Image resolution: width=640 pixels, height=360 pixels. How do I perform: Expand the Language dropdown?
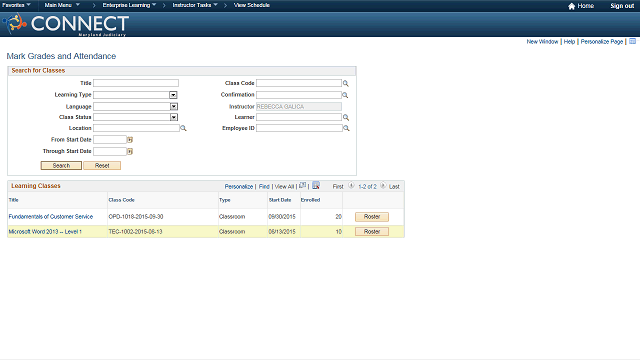coord(173,107)
